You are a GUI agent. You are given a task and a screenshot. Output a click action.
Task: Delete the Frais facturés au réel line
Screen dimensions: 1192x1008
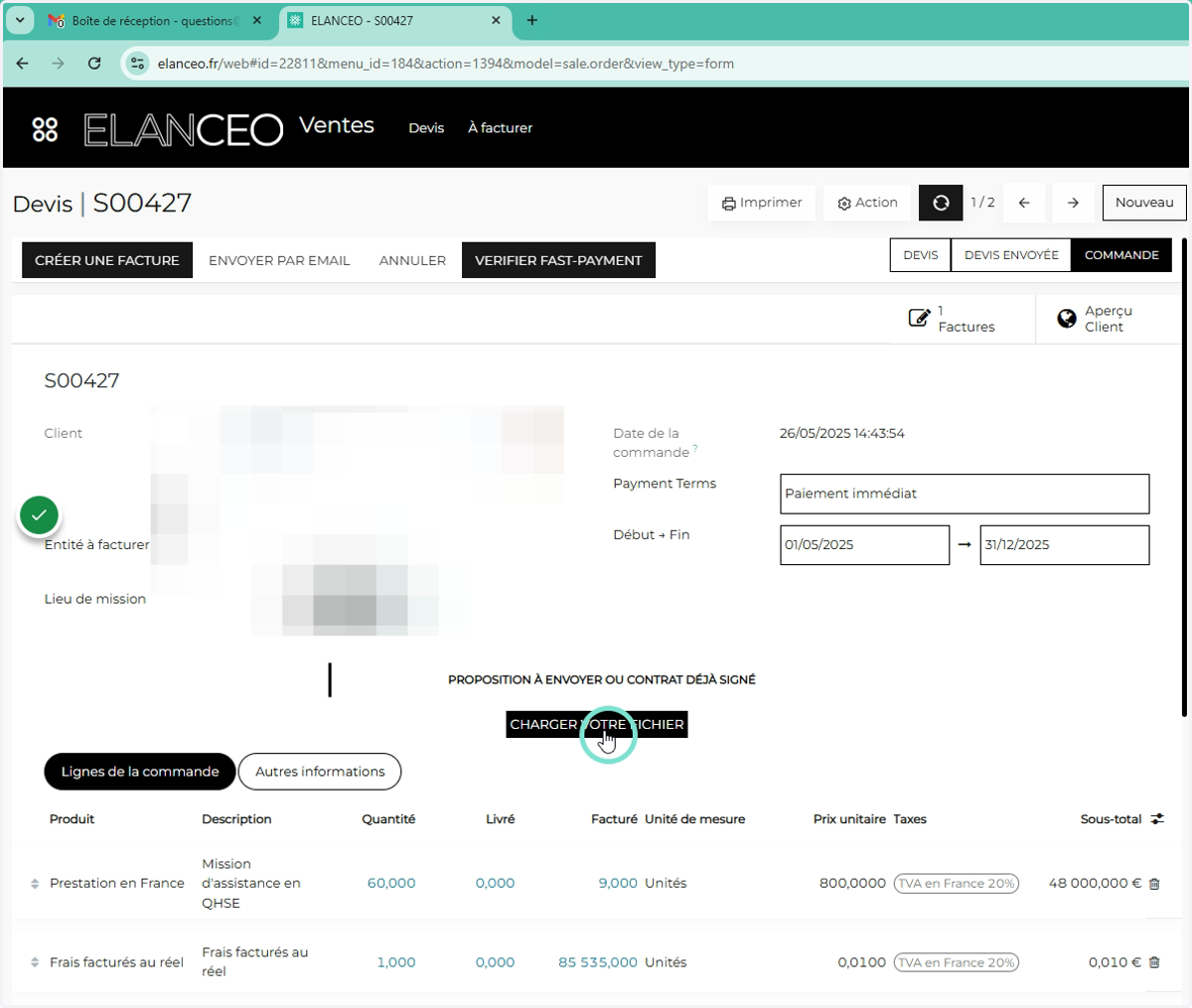pyautogui.click(x=1154, y=962)
